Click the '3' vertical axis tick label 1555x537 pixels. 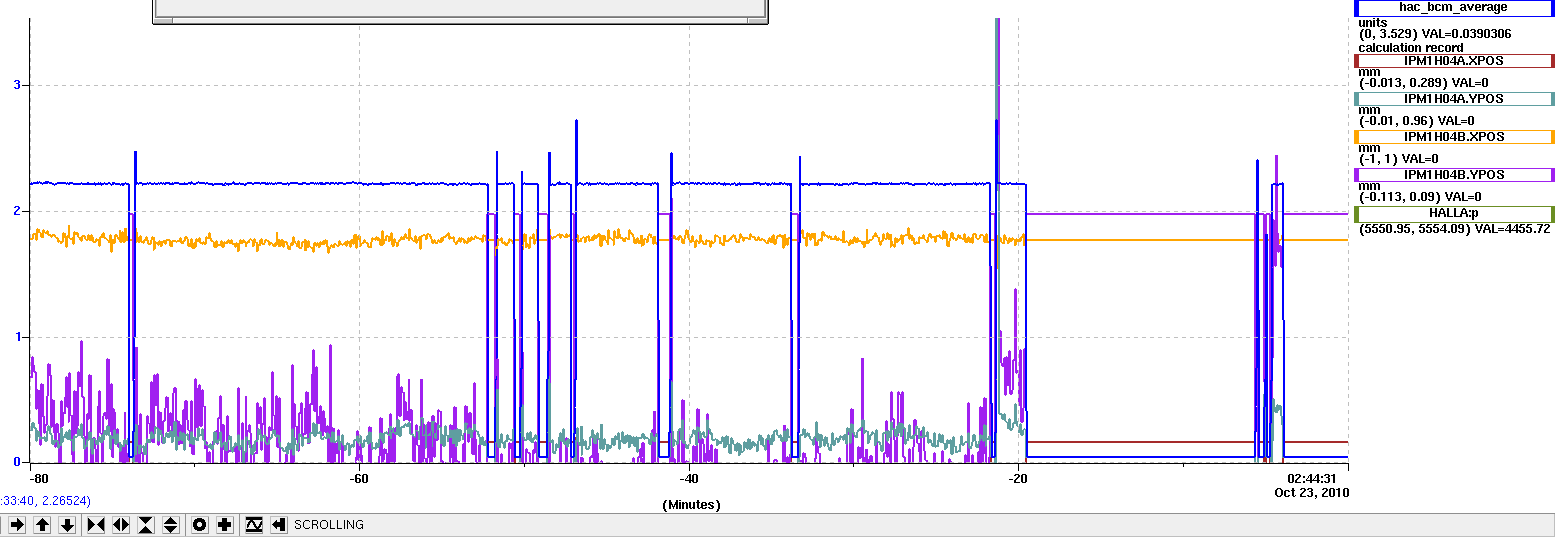point(16,86)
